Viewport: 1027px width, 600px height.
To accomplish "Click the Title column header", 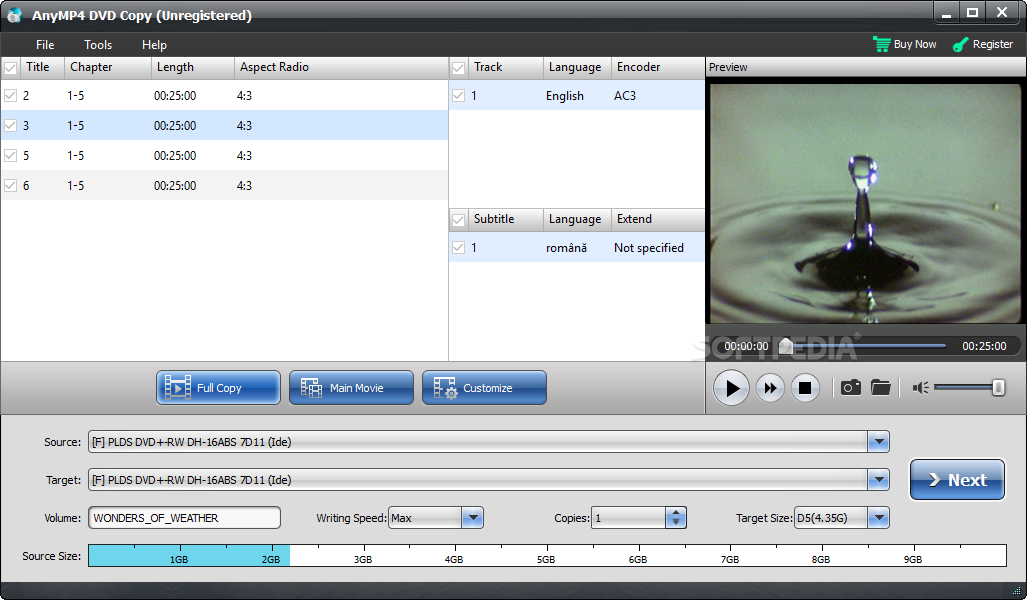I will pos(43,67).
